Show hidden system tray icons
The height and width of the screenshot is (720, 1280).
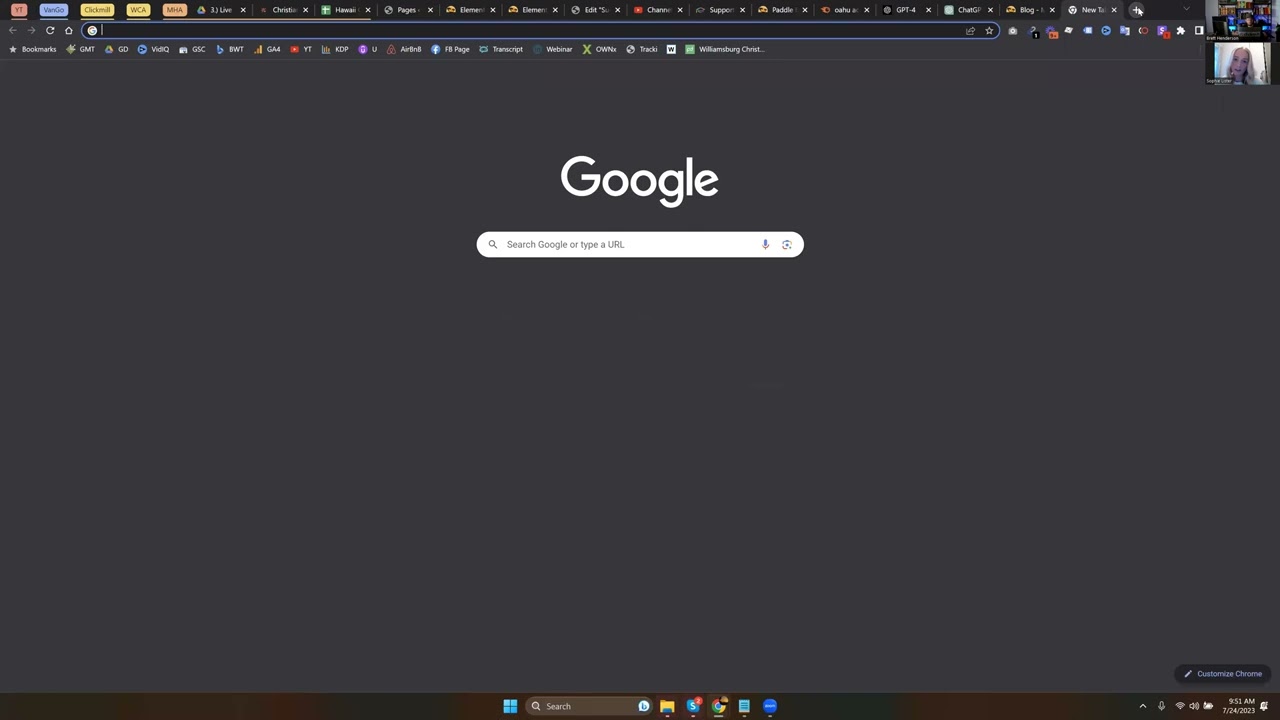1143,706
